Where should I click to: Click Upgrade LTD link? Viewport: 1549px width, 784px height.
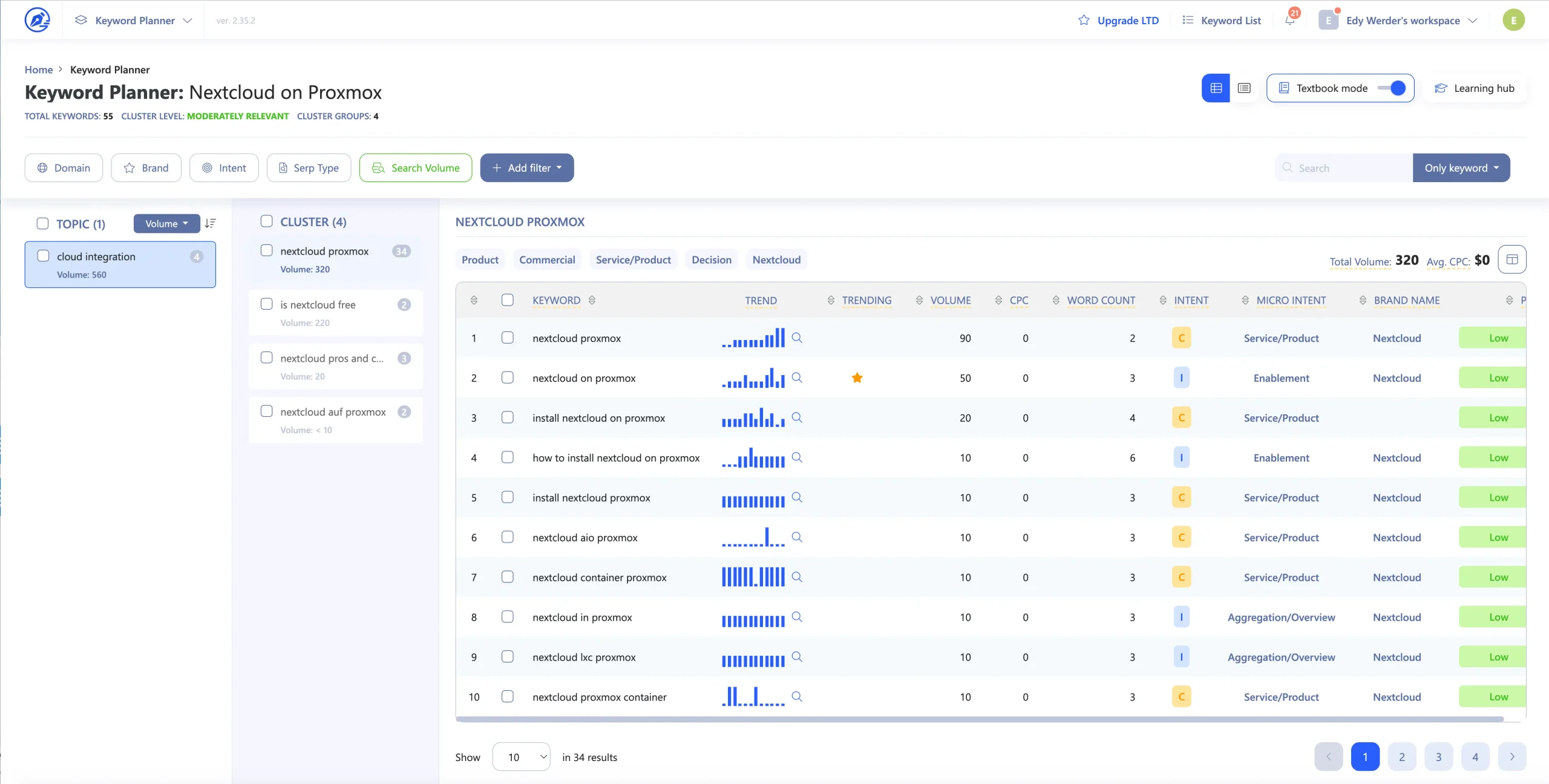point(1118,20)
